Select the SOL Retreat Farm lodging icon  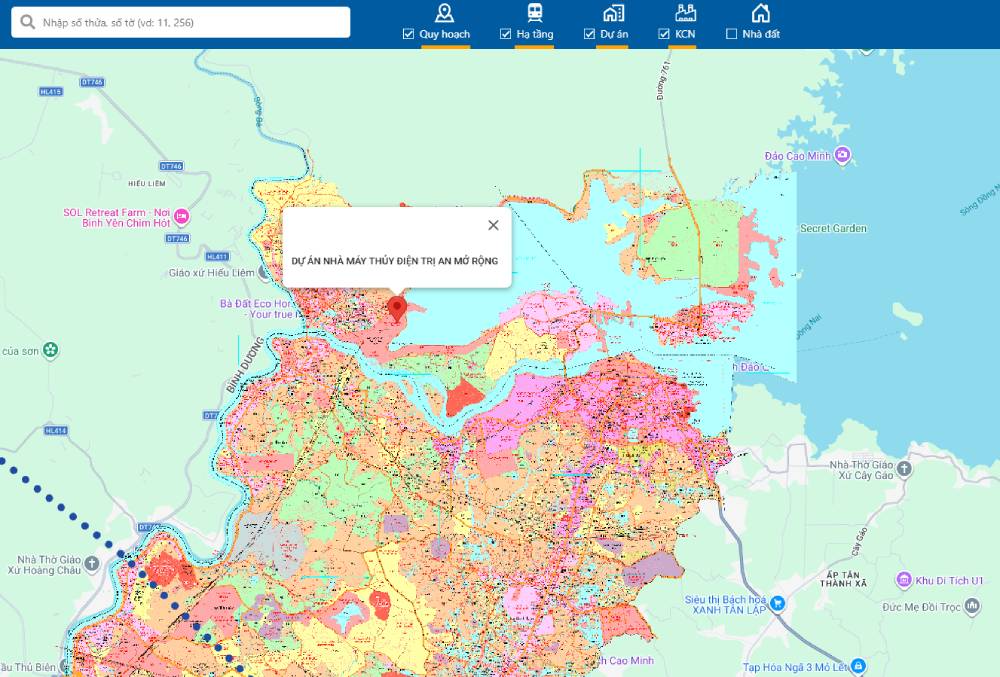tap(181, 216)
